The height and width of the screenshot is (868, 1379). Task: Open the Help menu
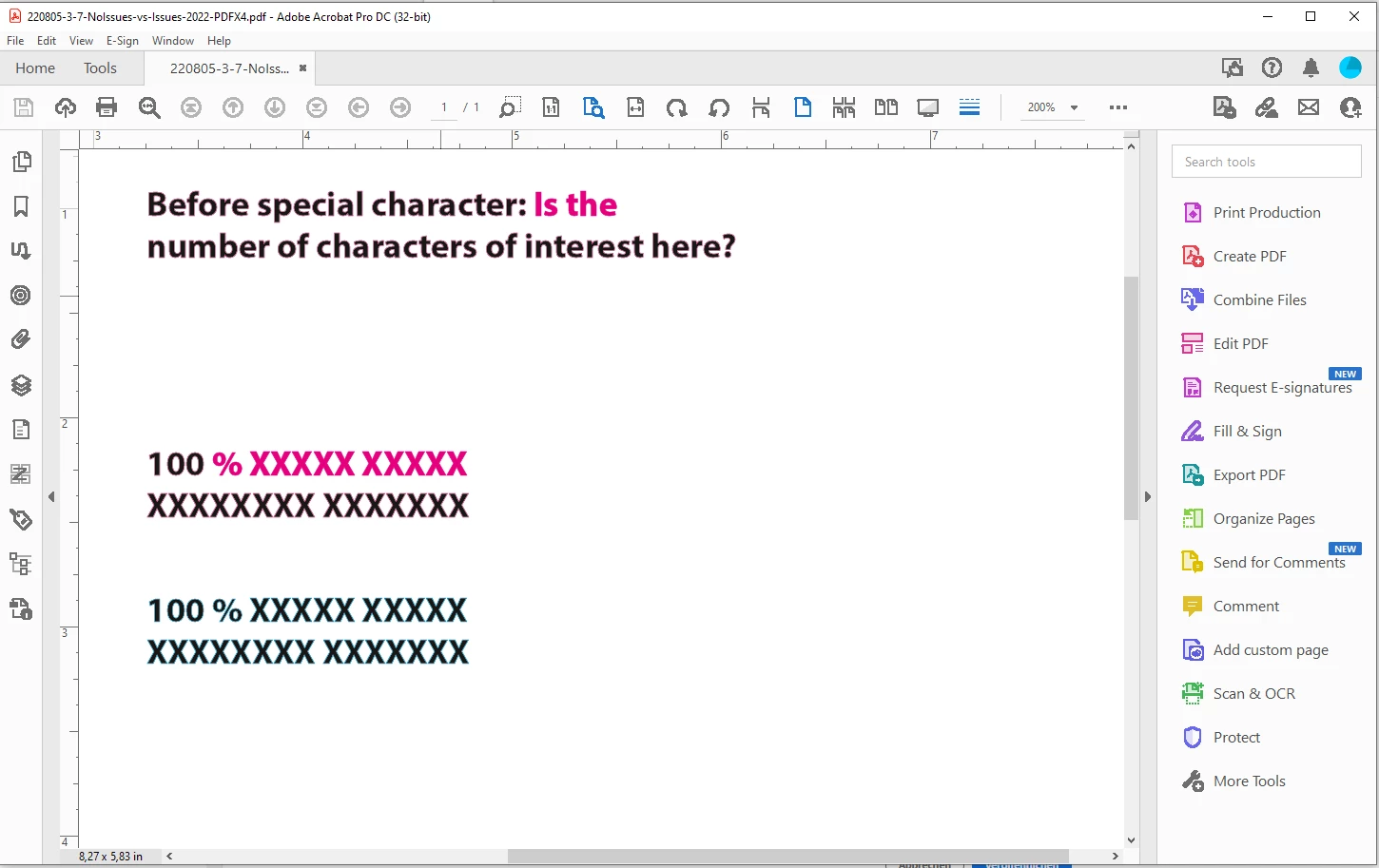click(219, 41)
